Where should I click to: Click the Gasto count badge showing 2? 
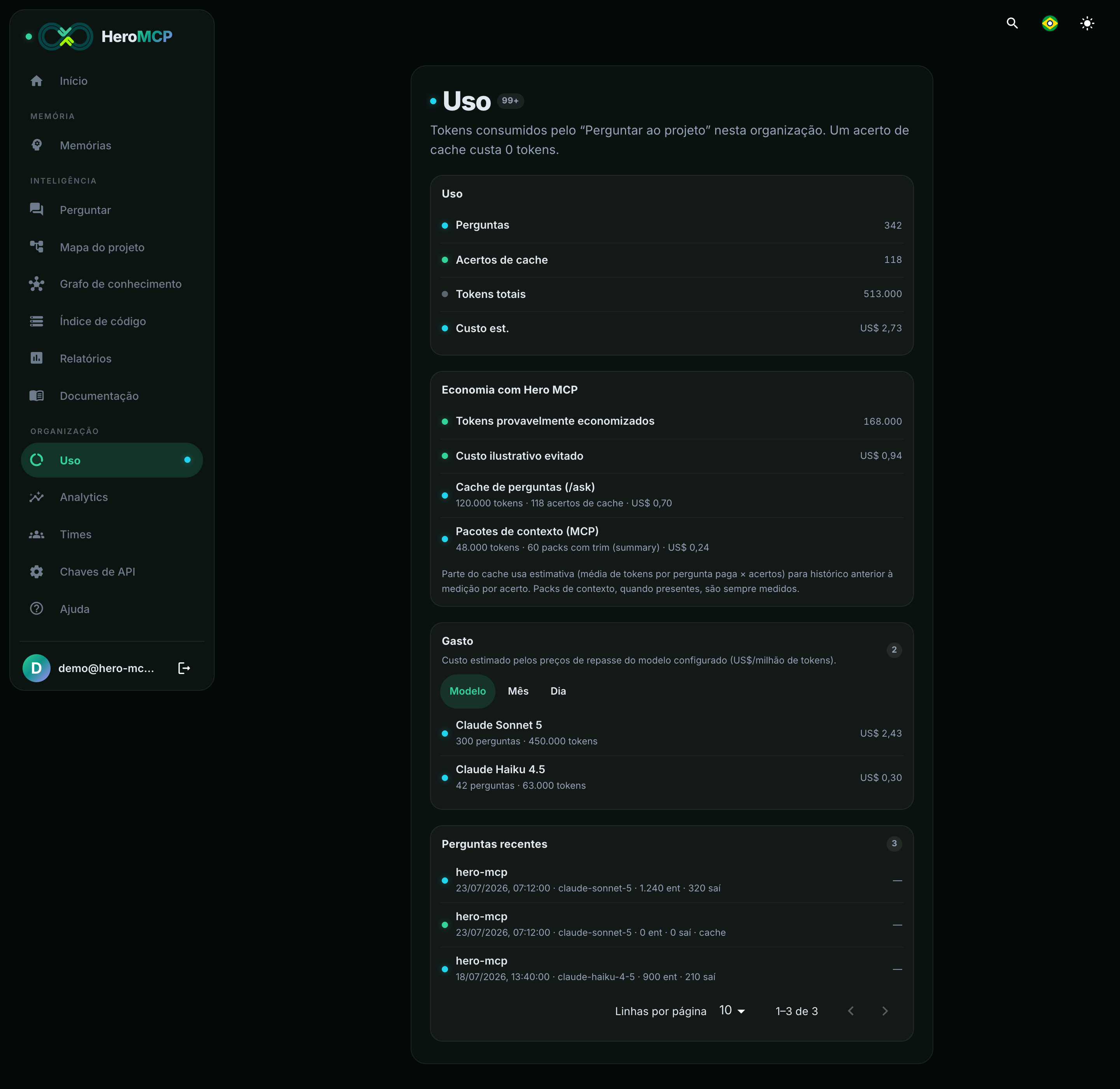click(894, 650)
